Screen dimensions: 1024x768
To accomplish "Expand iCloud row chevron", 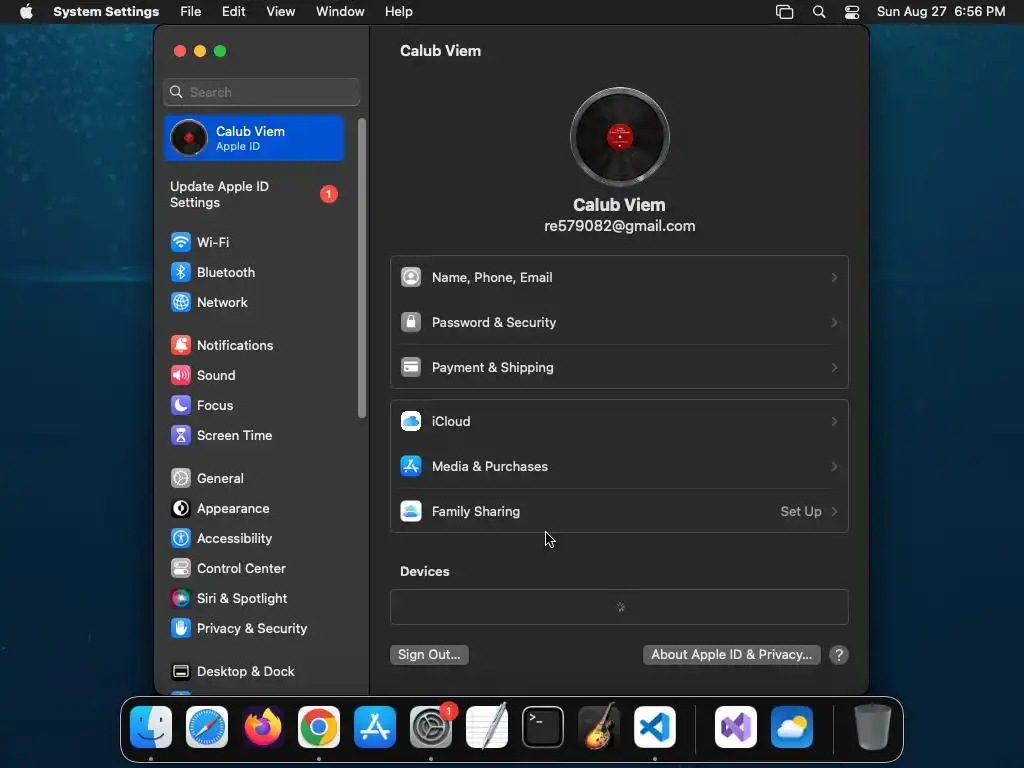I will tap(834, 422).
